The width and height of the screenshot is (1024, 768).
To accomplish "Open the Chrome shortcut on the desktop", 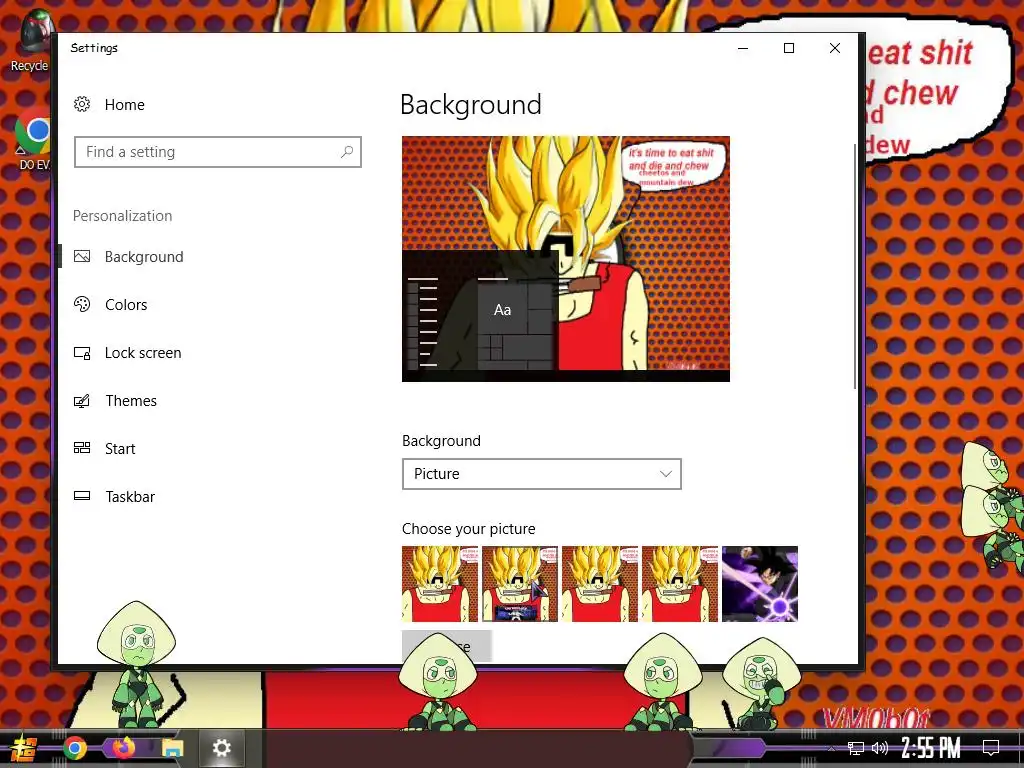I will point(33,138).
